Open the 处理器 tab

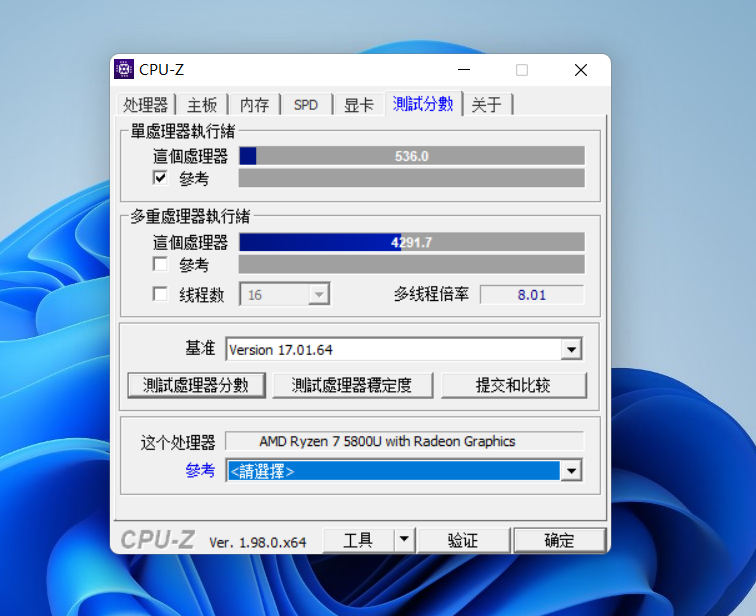145,105
